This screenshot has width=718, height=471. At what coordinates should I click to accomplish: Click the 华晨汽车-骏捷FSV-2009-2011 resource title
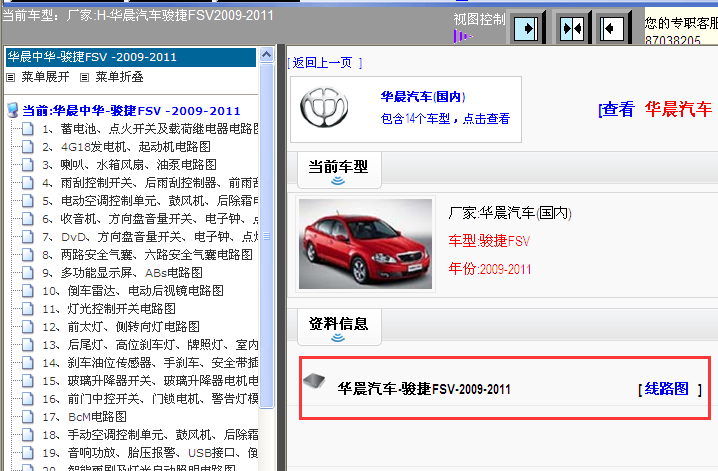pos(424,389)
